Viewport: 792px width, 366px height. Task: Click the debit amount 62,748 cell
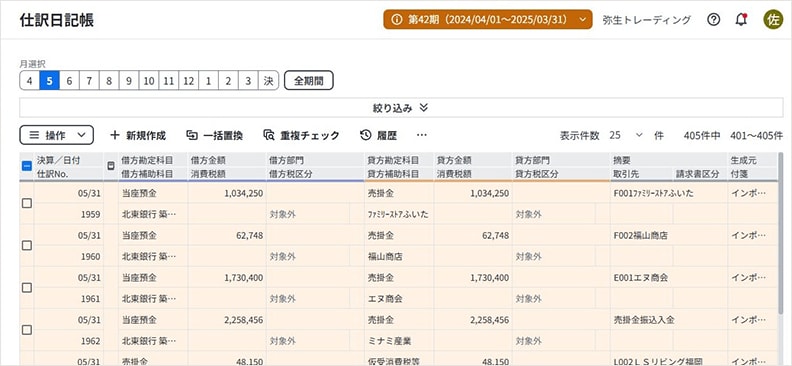[227, 235]
